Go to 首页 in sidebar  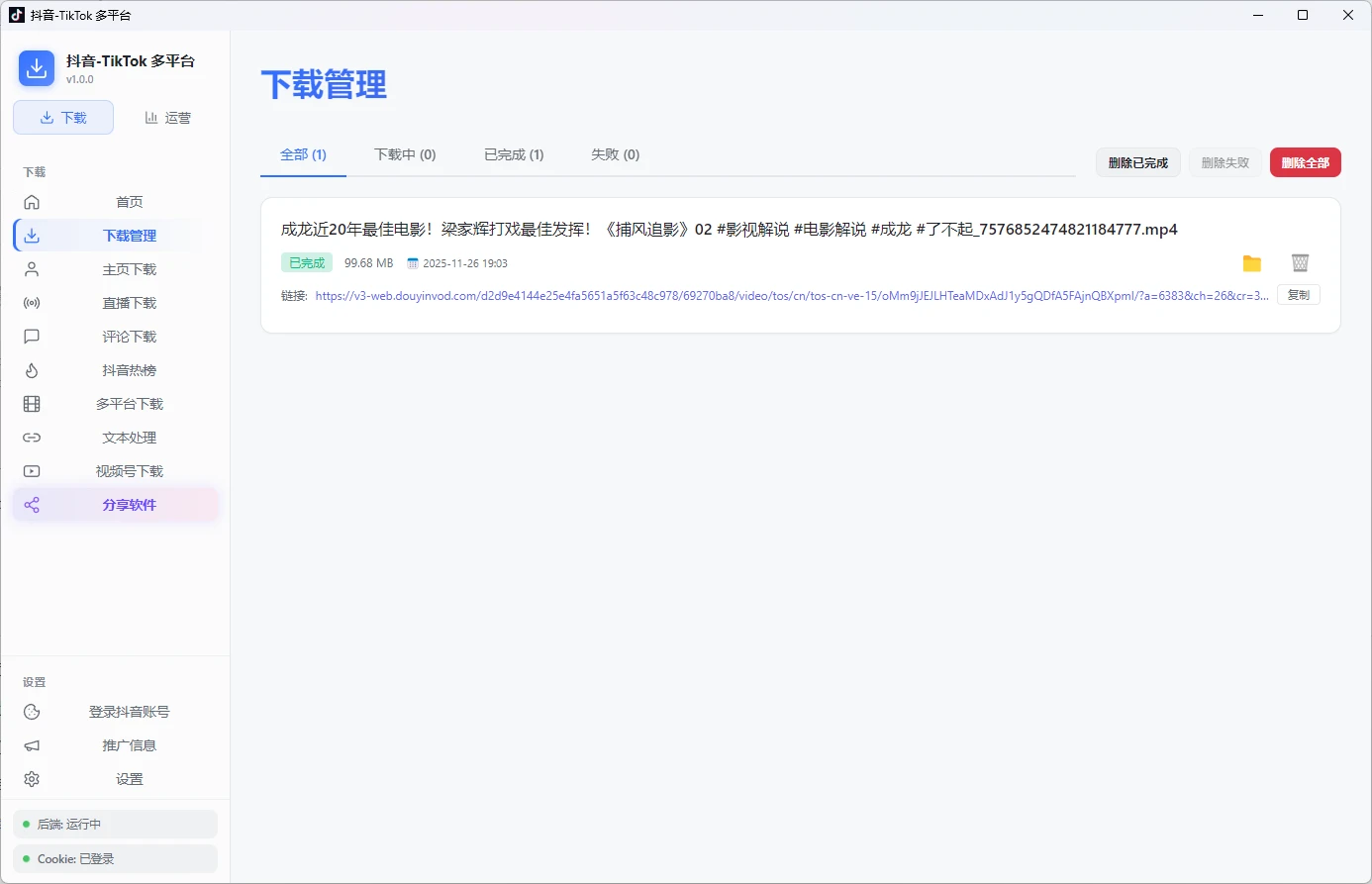(115, 202)
